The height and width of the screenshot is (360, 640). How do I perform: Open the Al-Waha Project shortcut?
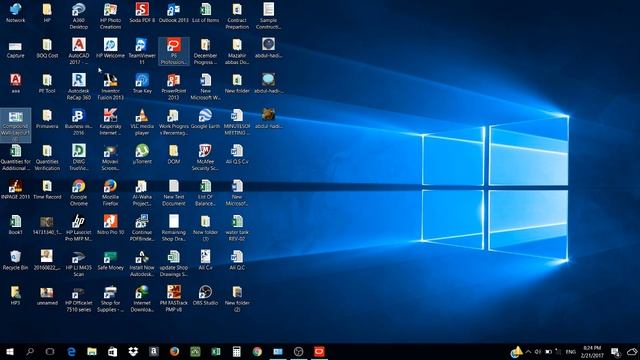pos(142,193)
